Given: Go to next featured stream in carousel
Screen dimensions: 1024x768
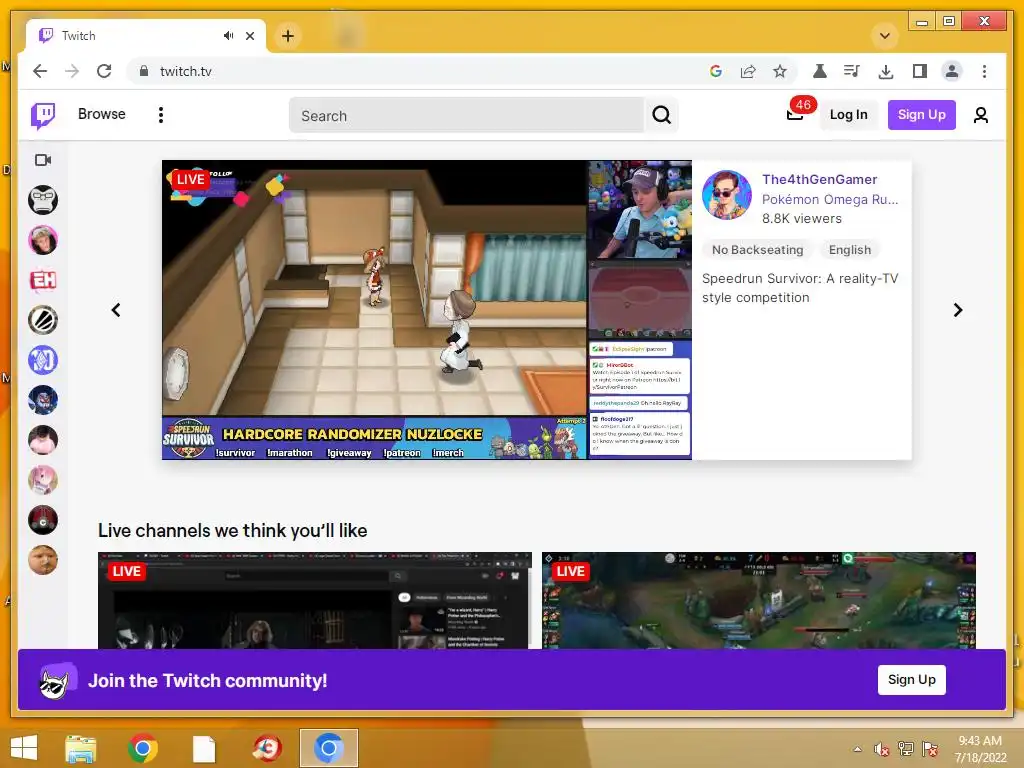Looking at the screenshot, I should (957, 310).
